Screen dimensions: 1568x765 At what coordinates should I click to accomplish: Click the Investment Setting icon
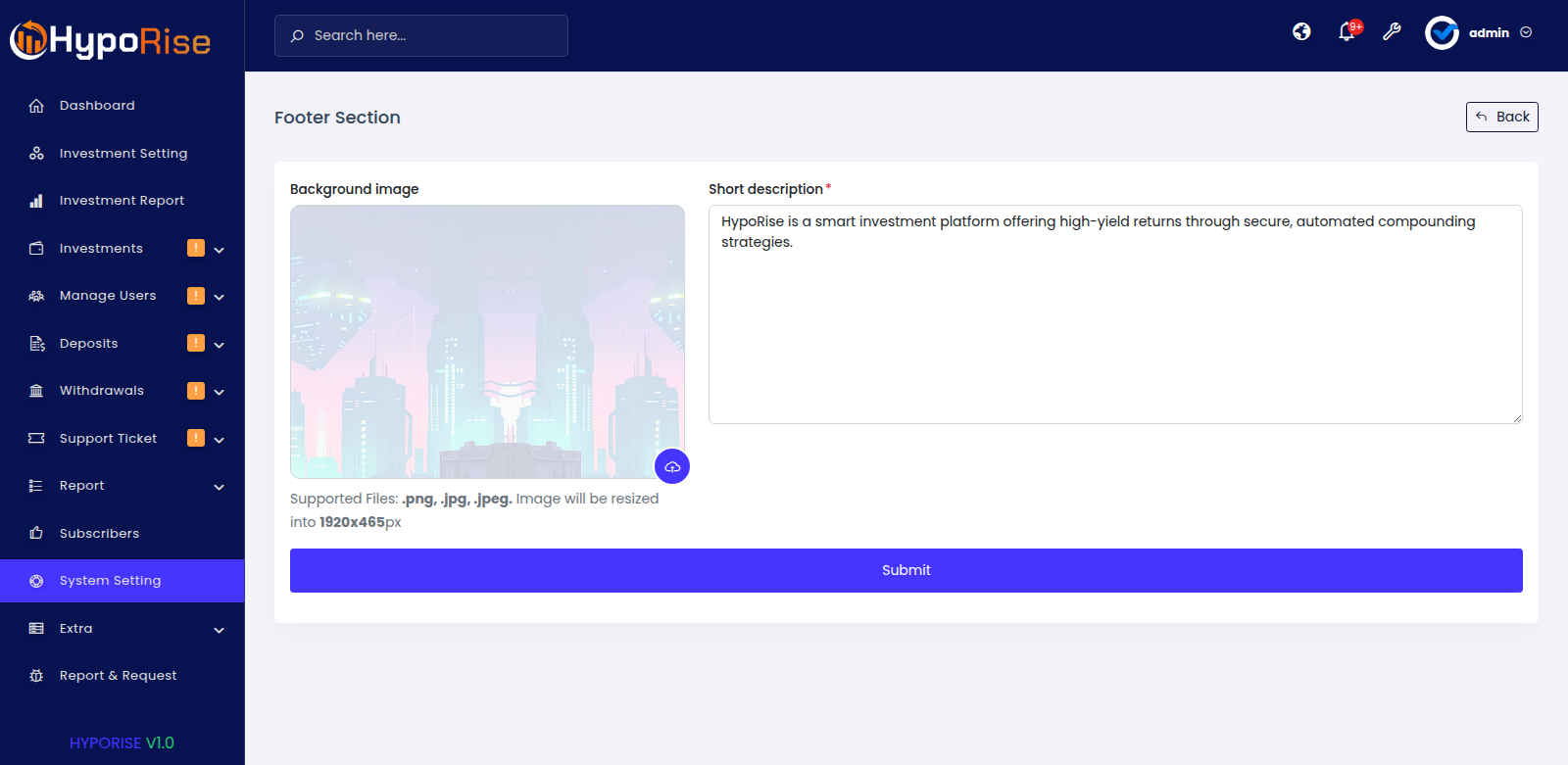point(36,154)
